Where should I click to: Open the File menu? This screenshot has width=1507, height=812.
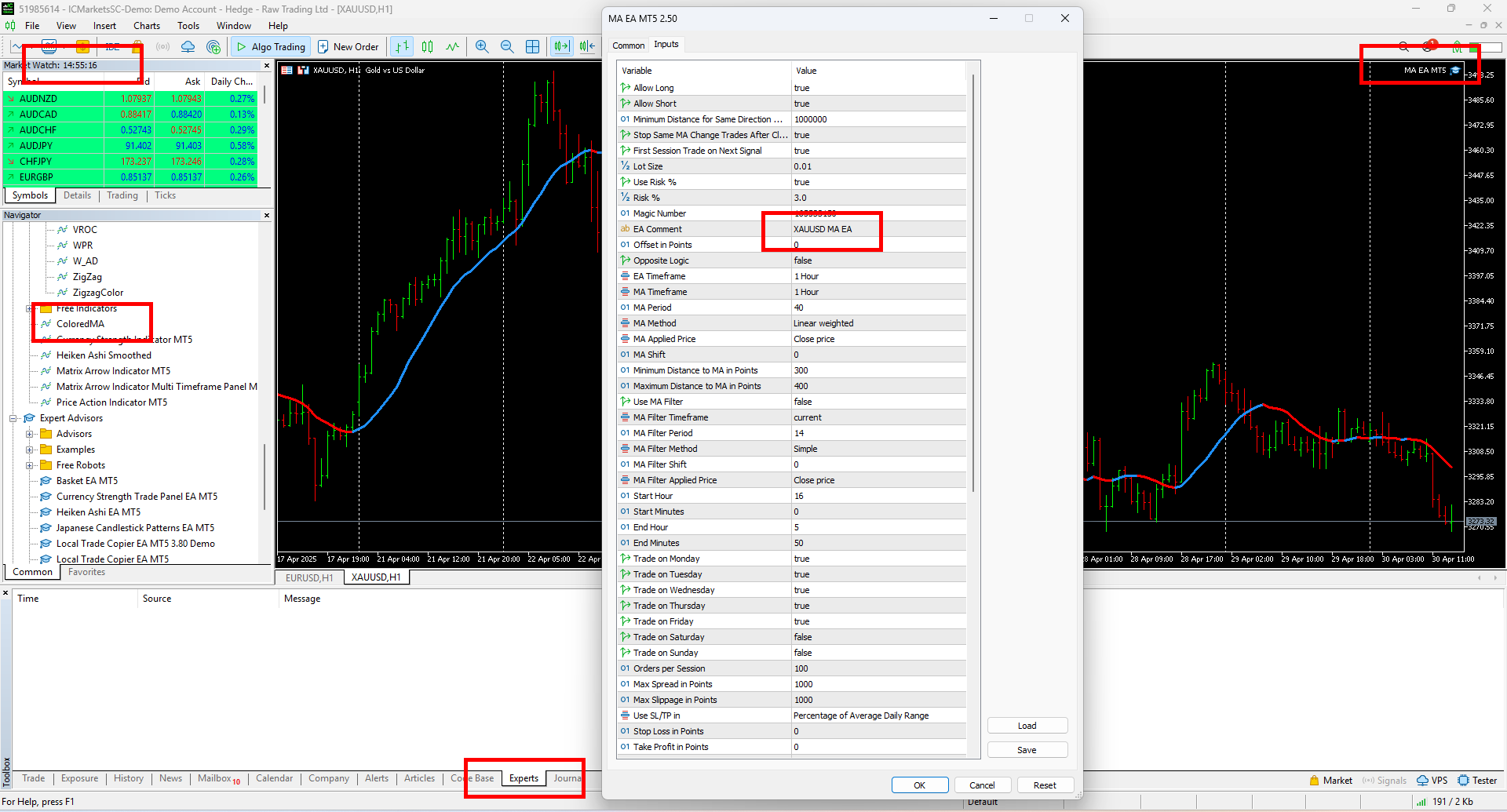(32, 26)
